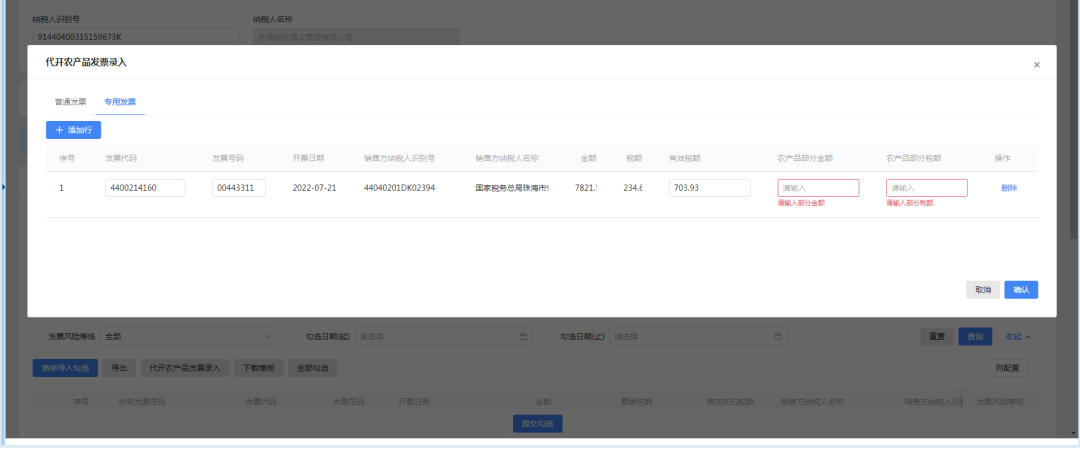Click the 添加行 button
This screenshot has height=449, width=1080.
coord(74,129)
